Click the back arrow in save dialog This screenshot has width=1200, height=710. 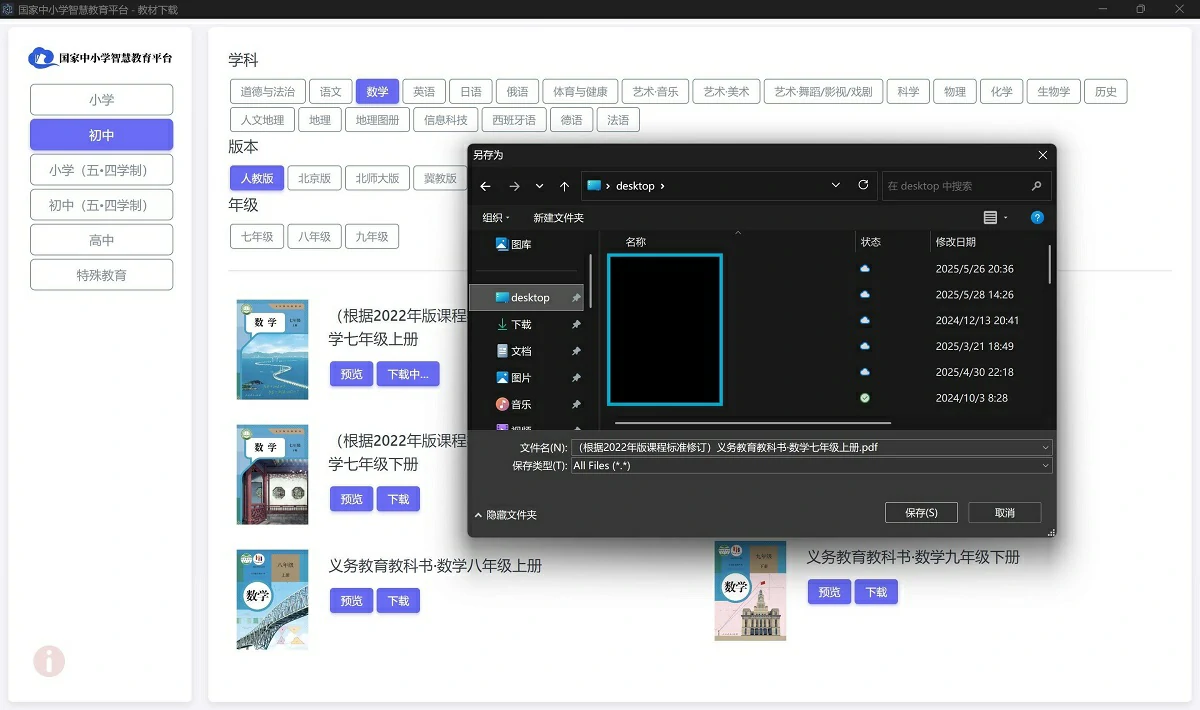point(486,186)
